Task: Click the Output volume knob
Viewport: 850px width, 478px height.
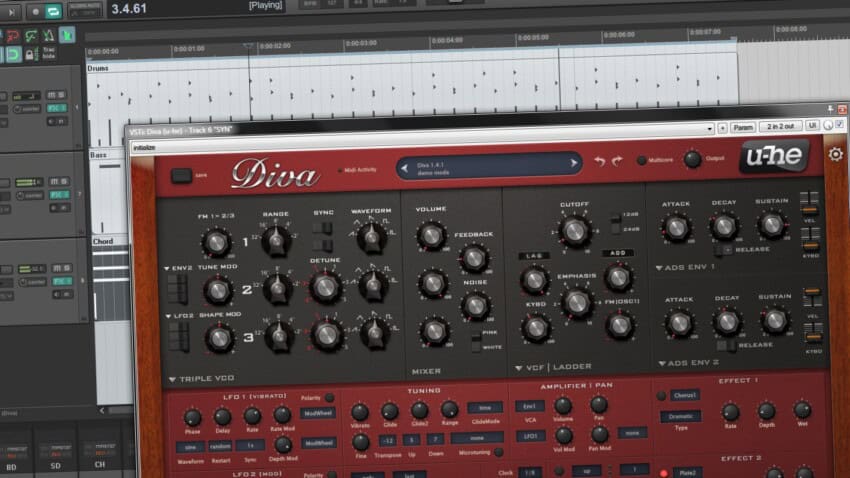Action: (x=692, y=159)
